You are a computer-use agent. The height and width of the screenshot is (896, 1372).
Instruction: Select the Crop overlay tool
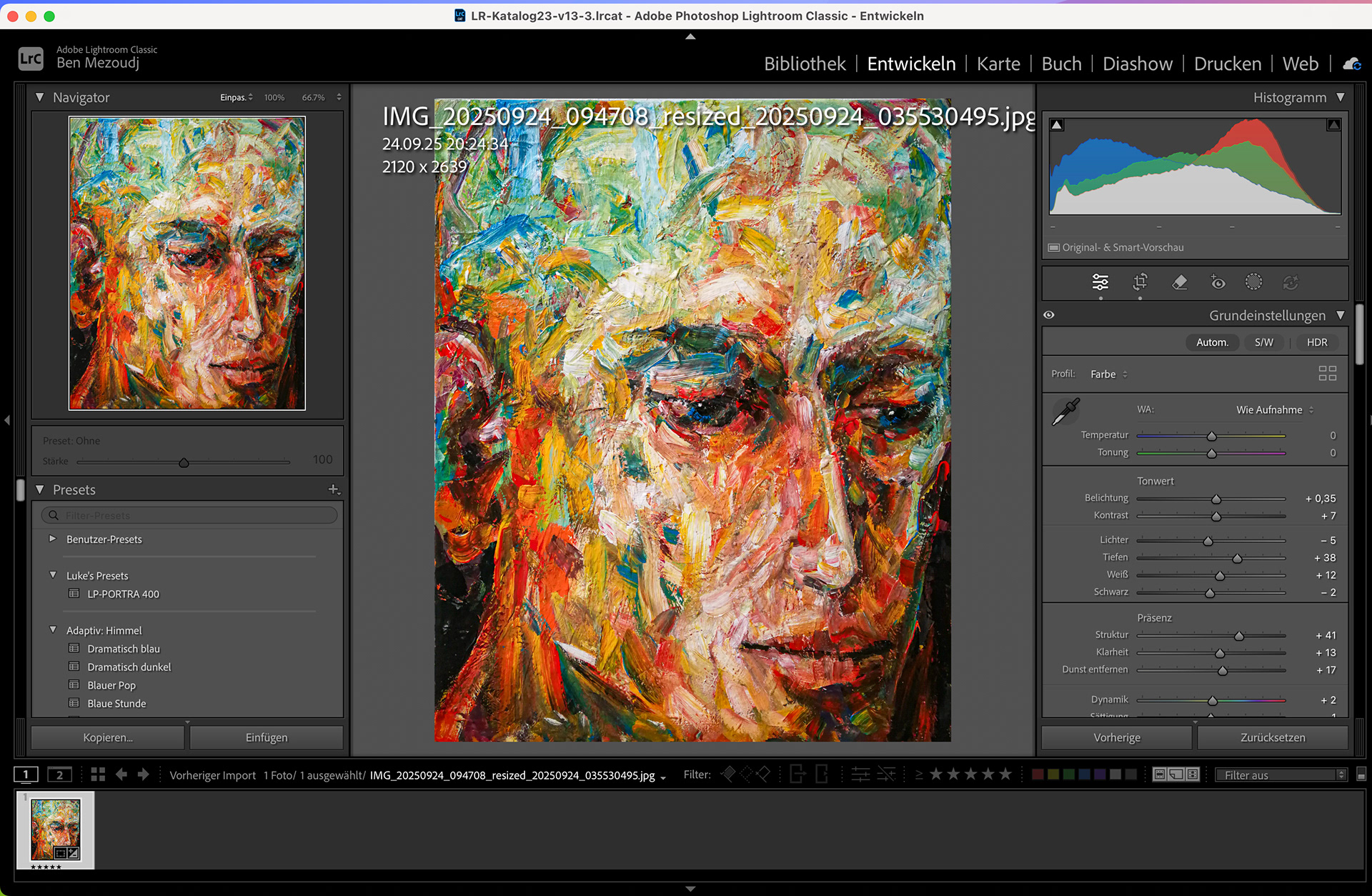[x=1140, y=282]
